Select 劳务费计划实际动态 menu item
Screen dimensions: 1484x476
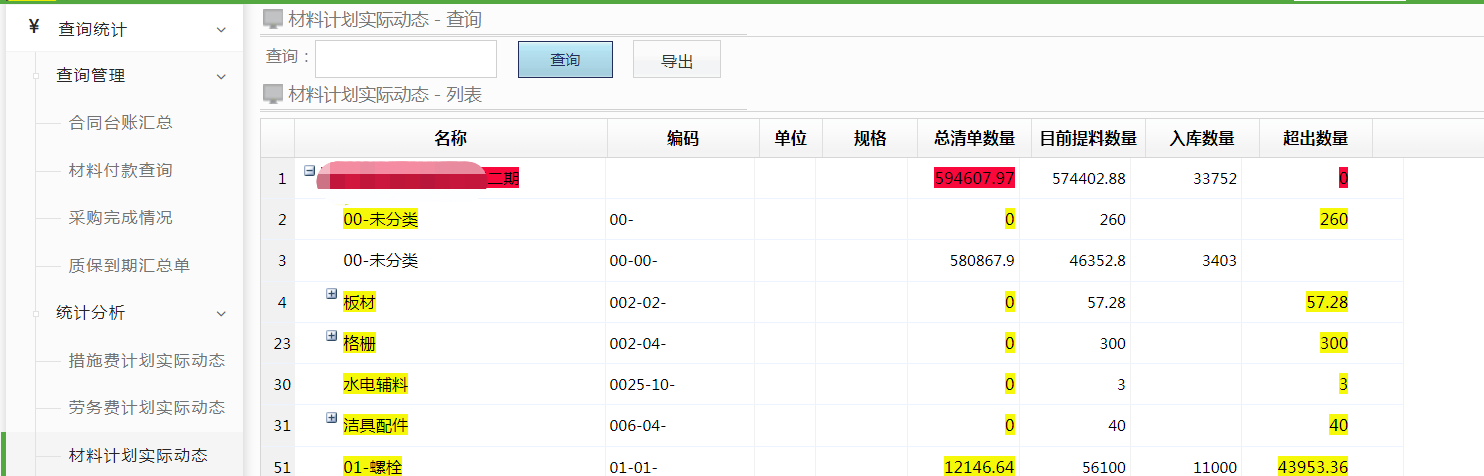(146, 408)
